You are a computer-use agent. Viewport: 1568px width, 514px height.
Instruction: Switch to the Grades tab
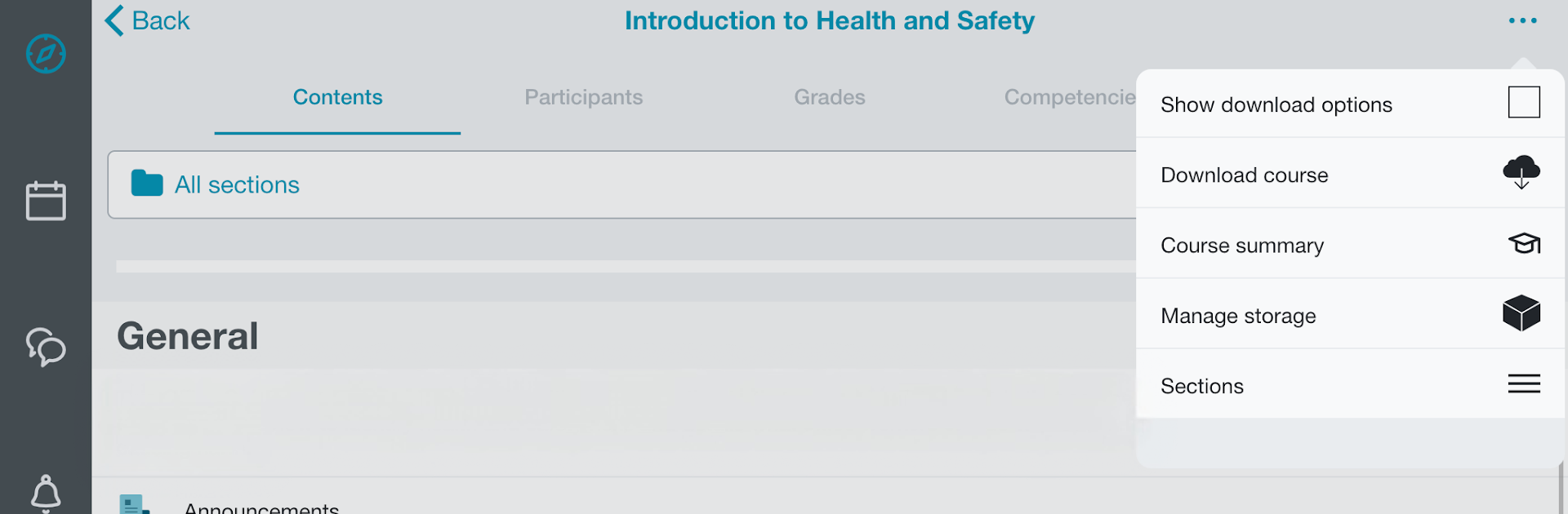click(830, 97)
